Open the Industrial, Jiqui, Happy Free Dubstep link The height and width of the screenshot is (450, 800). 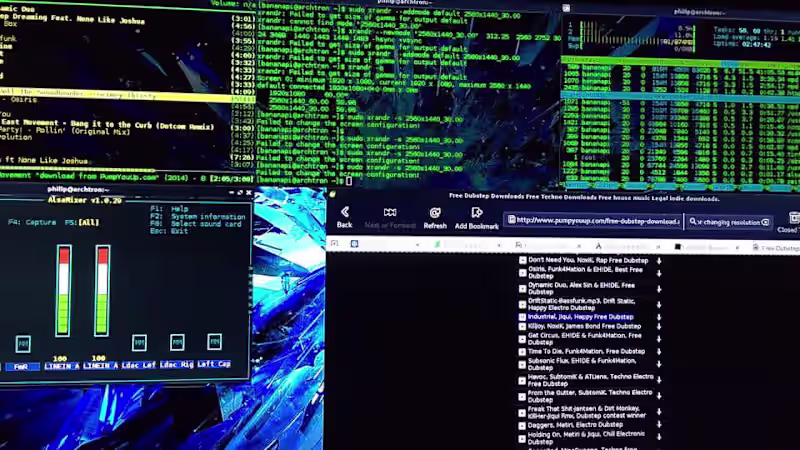tap(581, 317)
